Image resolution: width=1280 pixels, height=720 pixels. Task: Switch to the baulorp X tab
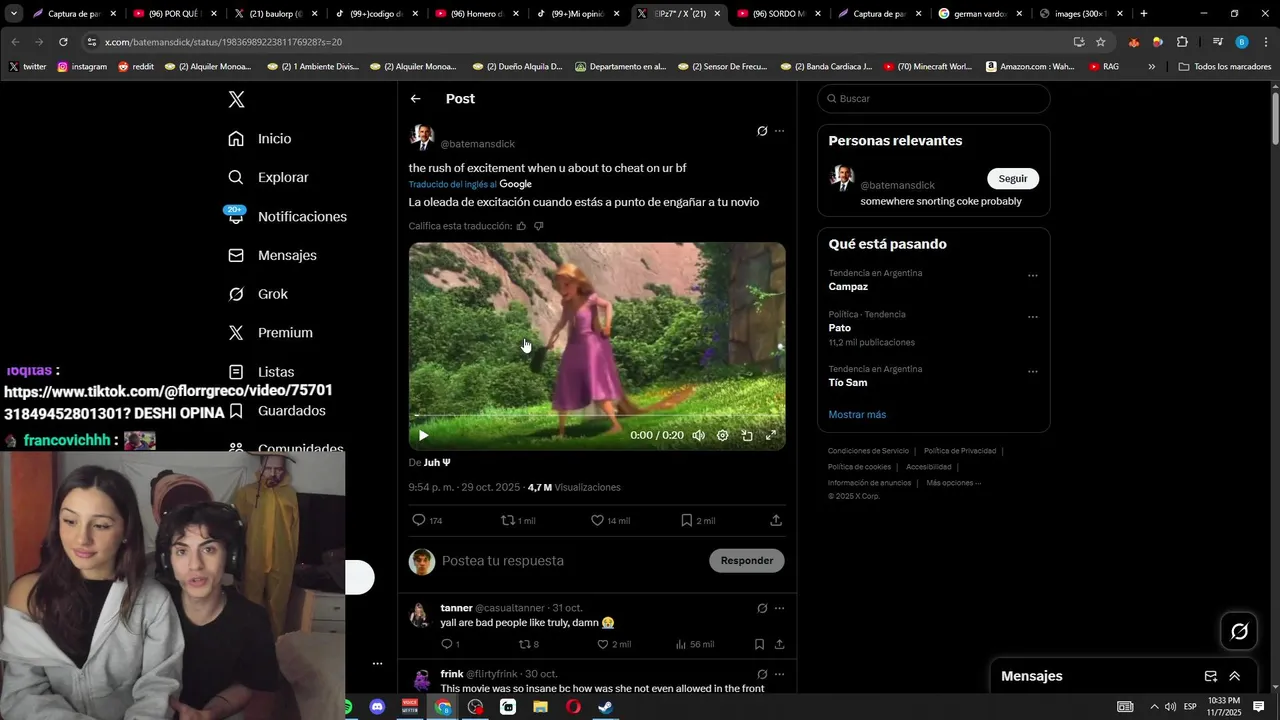pyautogui.click(x=276, y=14)
